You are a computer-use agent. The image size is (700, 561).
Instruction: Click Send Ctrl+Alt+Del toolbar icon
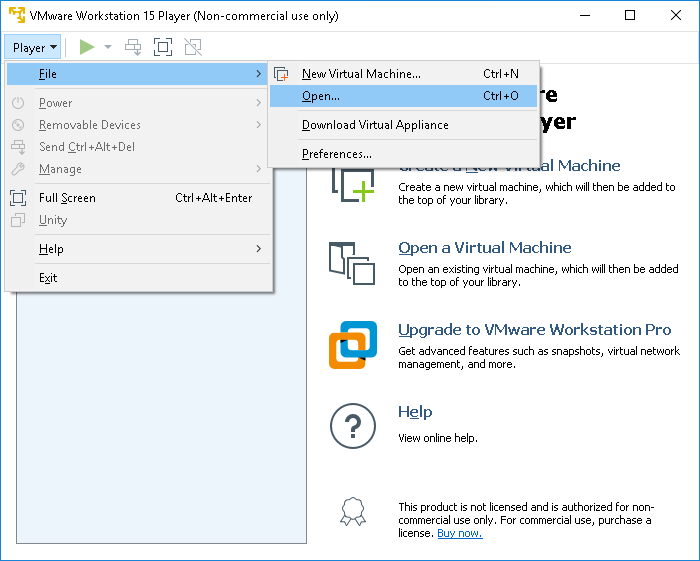click(x=133, y=47)
